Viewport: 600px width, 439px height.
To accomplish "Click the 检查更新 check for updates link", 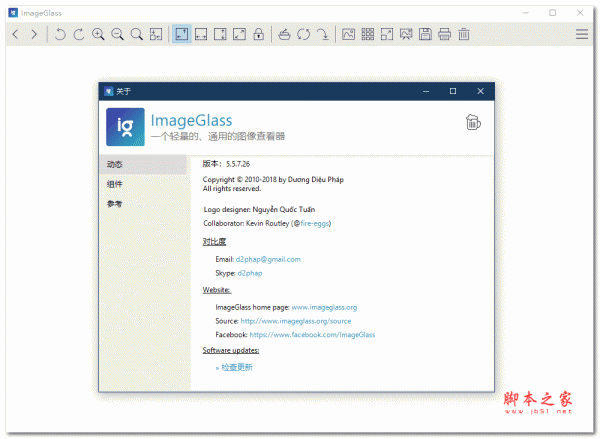I will point(237,367).
